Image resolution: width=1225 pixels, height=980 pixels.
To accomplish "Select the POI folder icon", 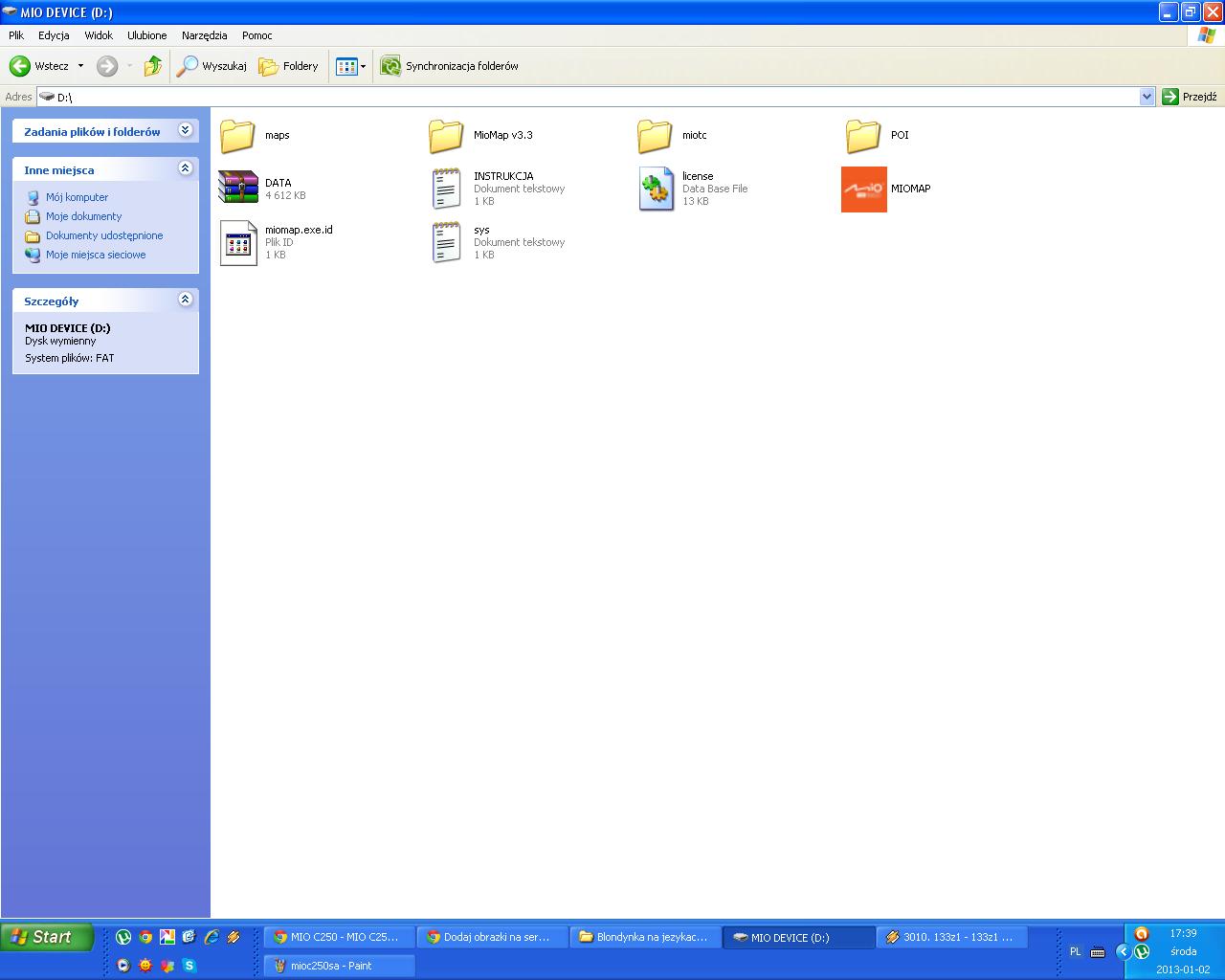I will [x=863, y=136].
